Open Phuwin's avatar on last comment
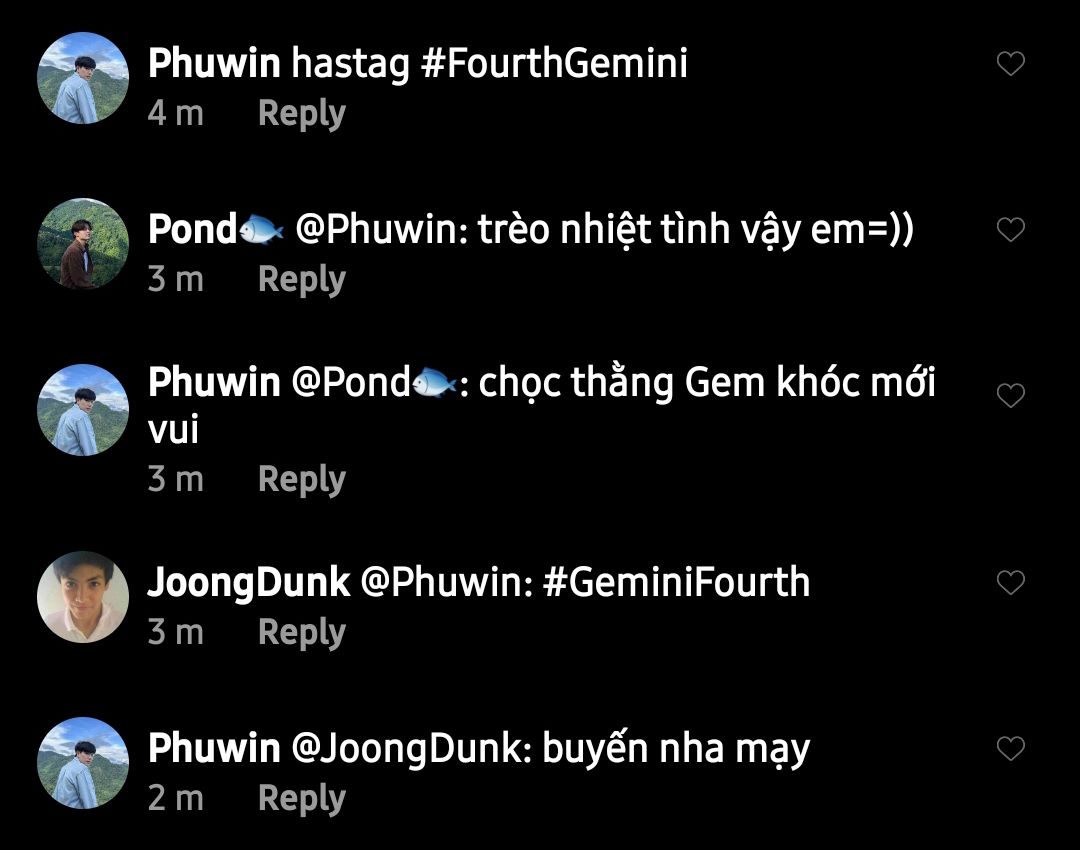Viewport: 1080px width, 850px height. [83, 762]
